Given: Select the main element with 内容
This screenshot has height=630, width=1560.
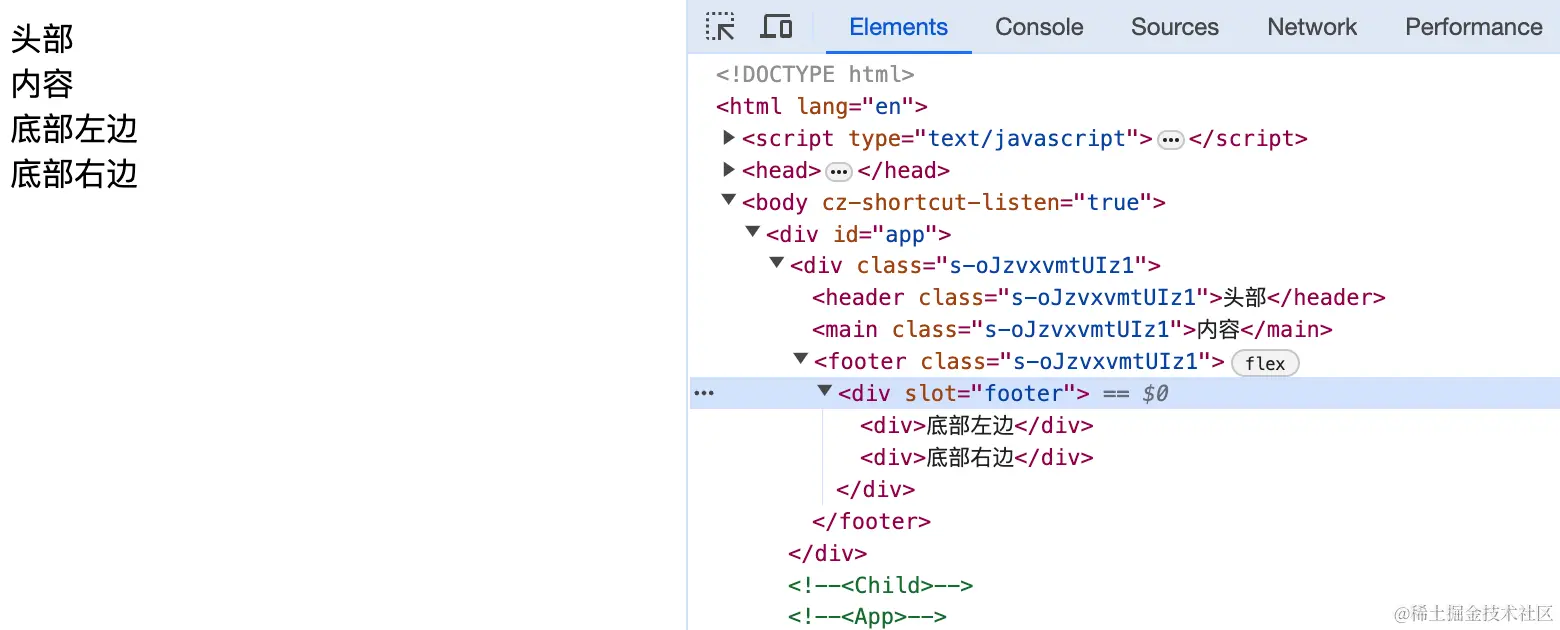Looking at the screenshot, I should click(x=1072, y=329).
